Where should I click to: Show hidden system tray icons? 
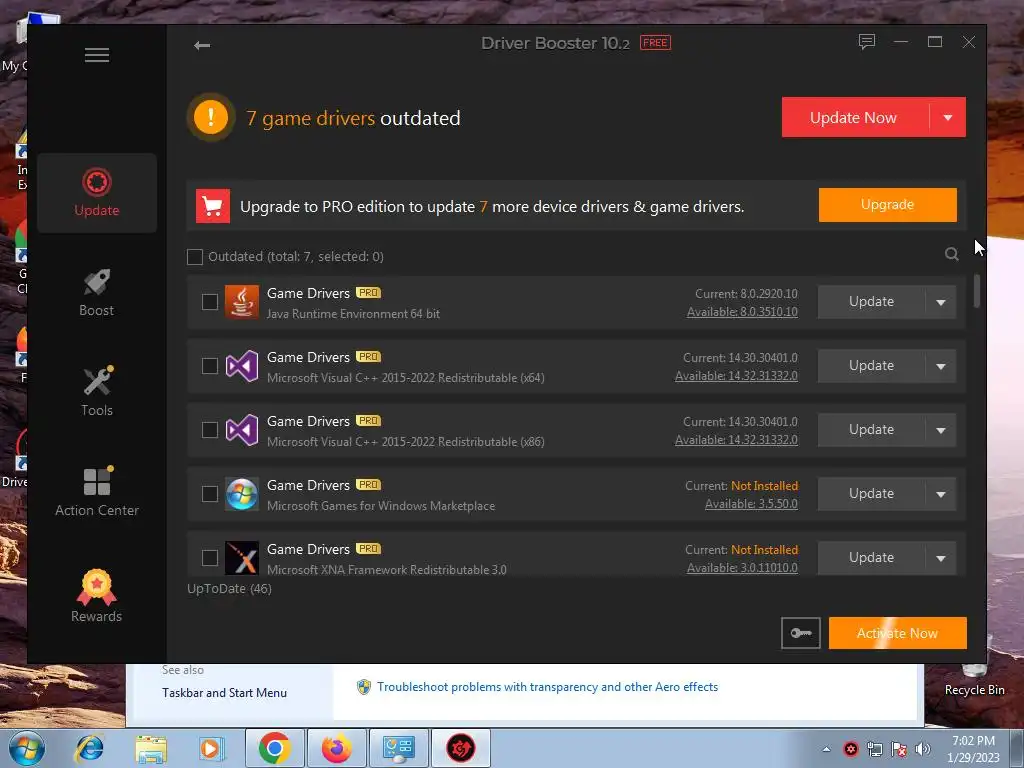tap(826, 749)
